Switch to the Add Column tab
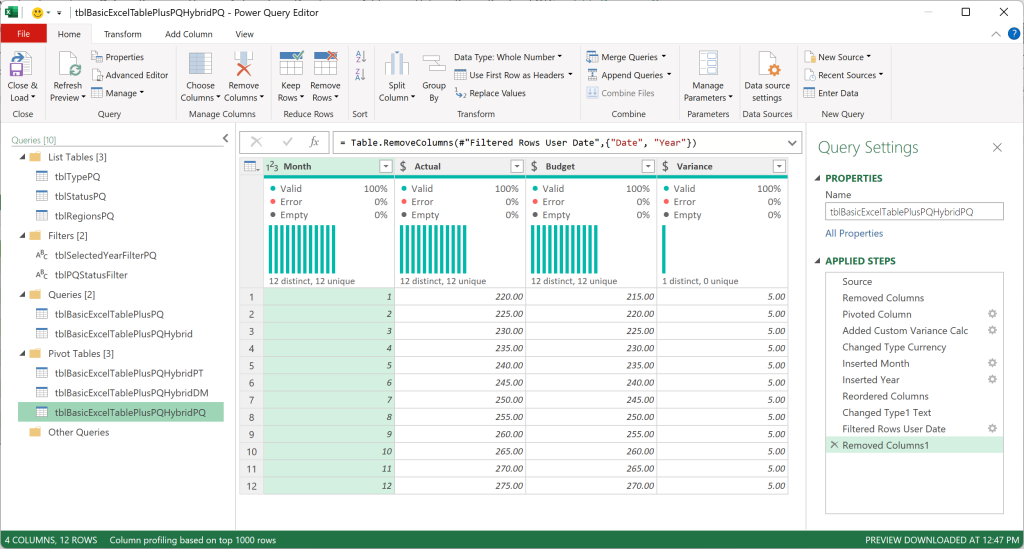The width and height of the screenshot is (1024, 549). [x=189, y=34]
